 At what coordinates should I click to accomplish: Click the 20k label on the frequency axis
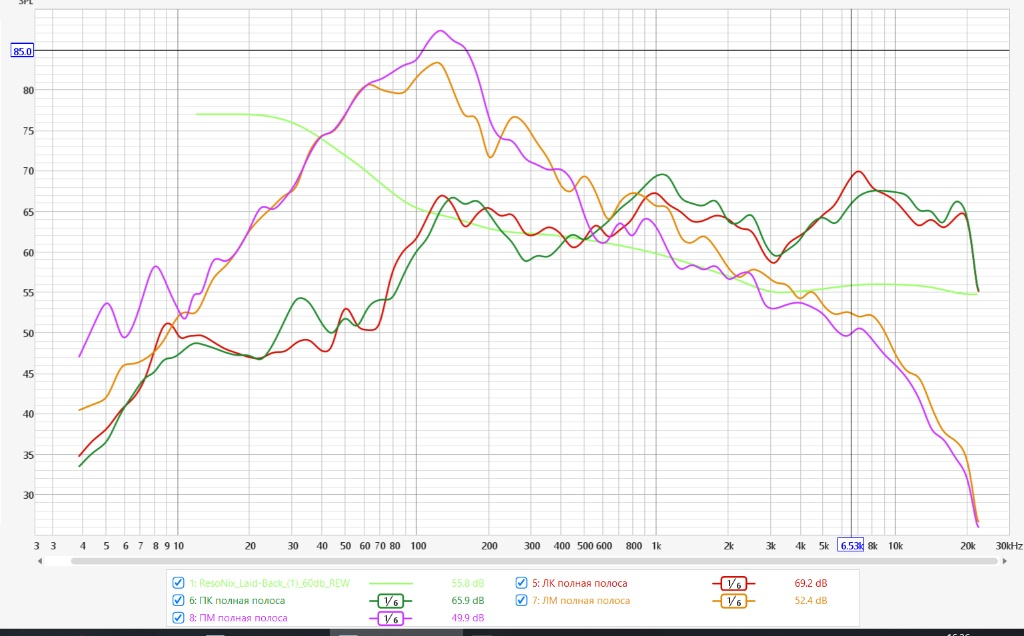(967, 546)
